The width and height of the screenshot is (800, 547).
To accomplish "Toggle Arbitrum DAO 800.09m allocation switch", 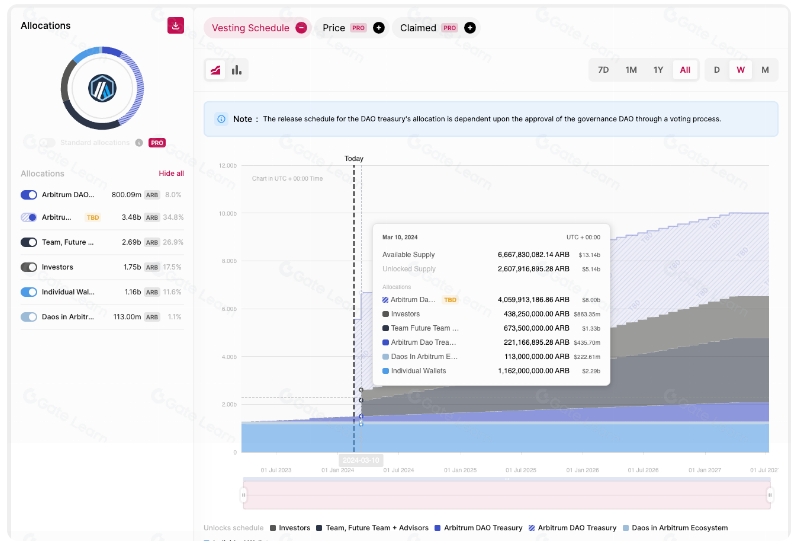I will (x=29, y=194).
